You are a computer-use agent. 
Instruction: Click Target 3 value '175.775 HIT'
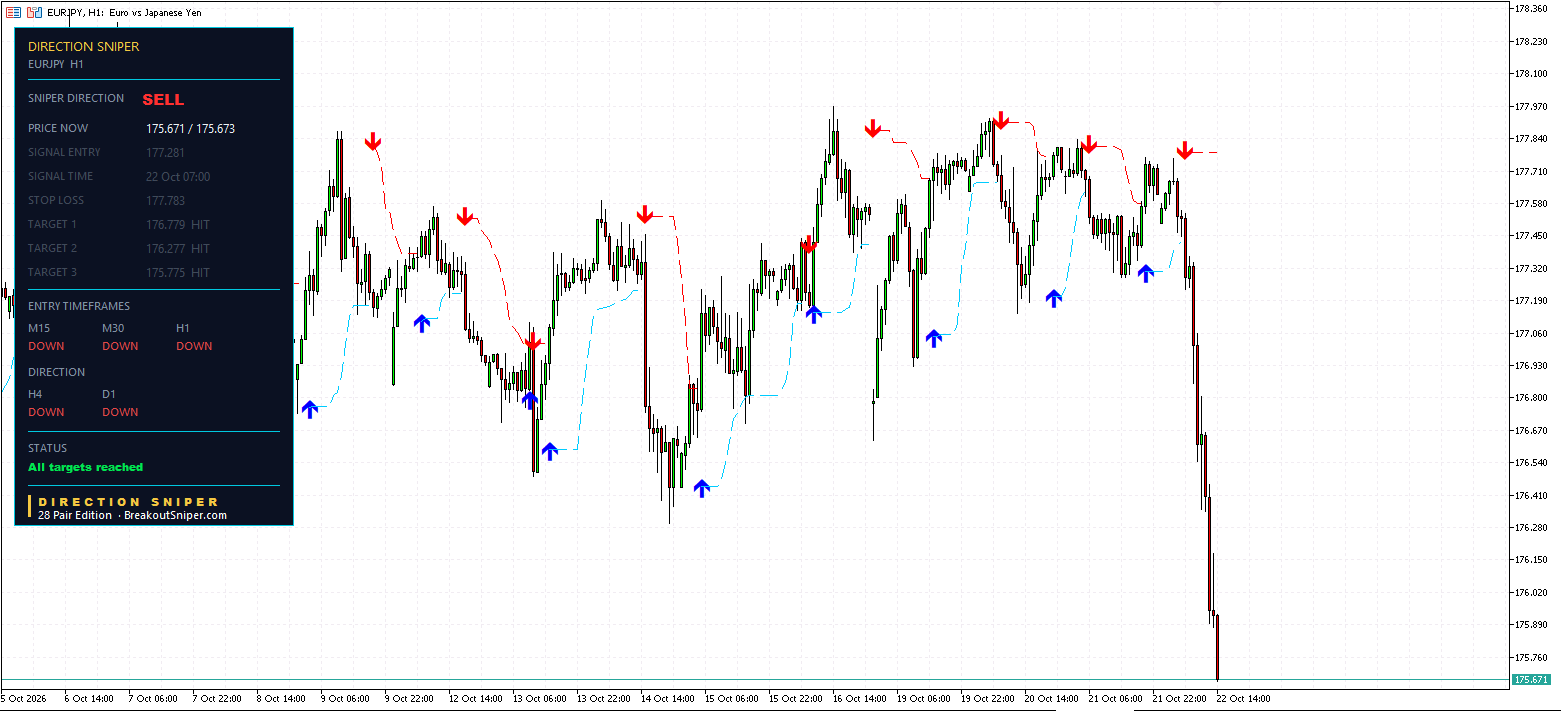point(178,273)
